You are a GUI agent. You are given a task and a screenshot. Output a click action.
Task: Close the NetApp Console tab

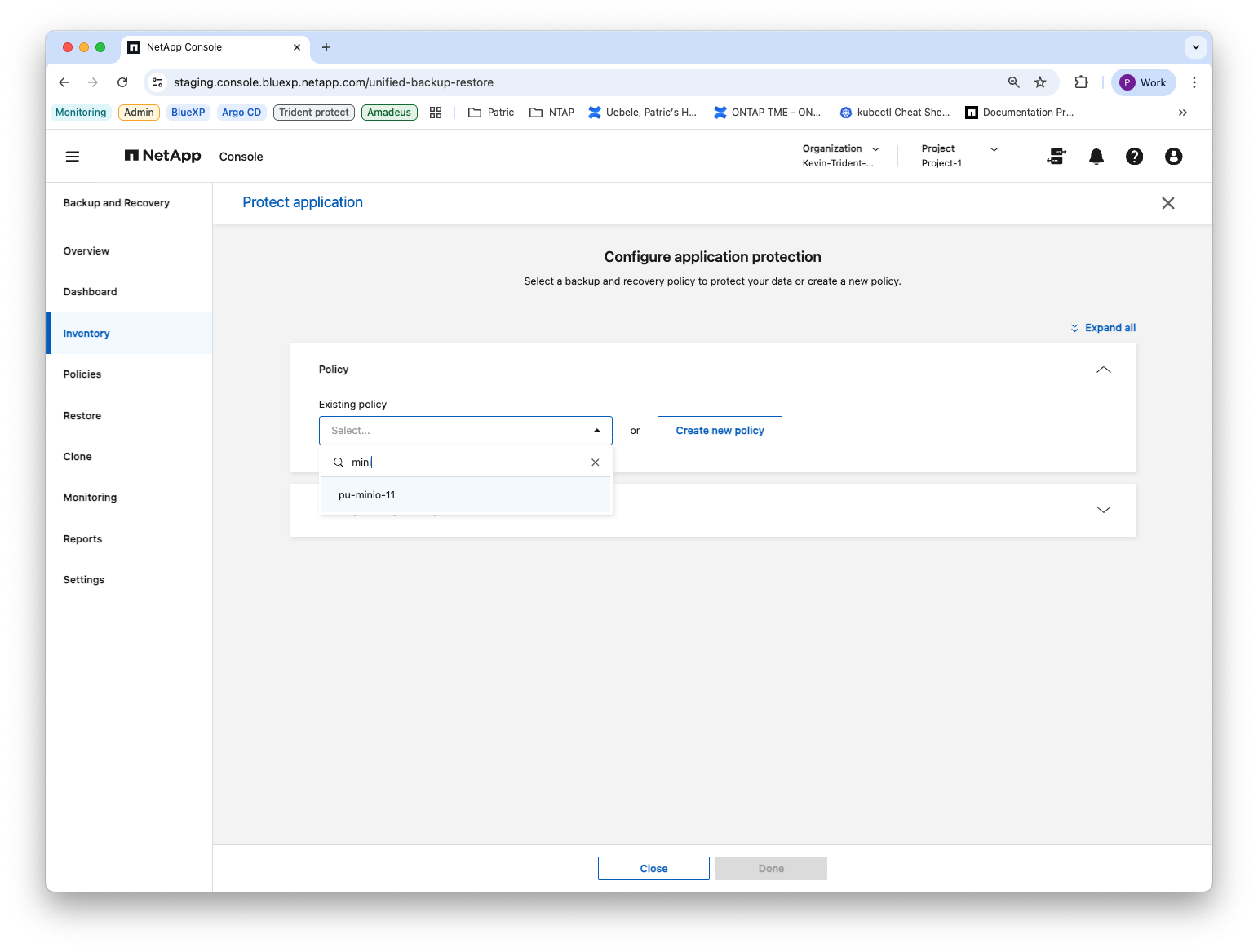click(297, 47)
